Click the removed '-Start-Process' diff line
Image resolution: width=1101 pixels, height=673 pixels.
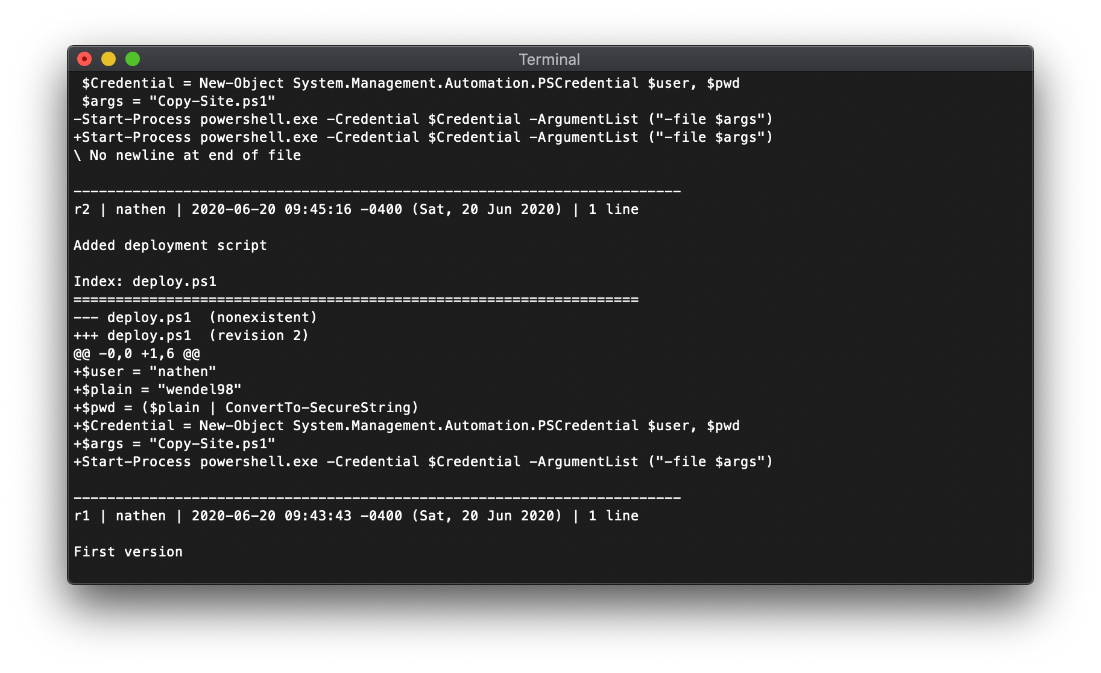[x=423, y=119]
